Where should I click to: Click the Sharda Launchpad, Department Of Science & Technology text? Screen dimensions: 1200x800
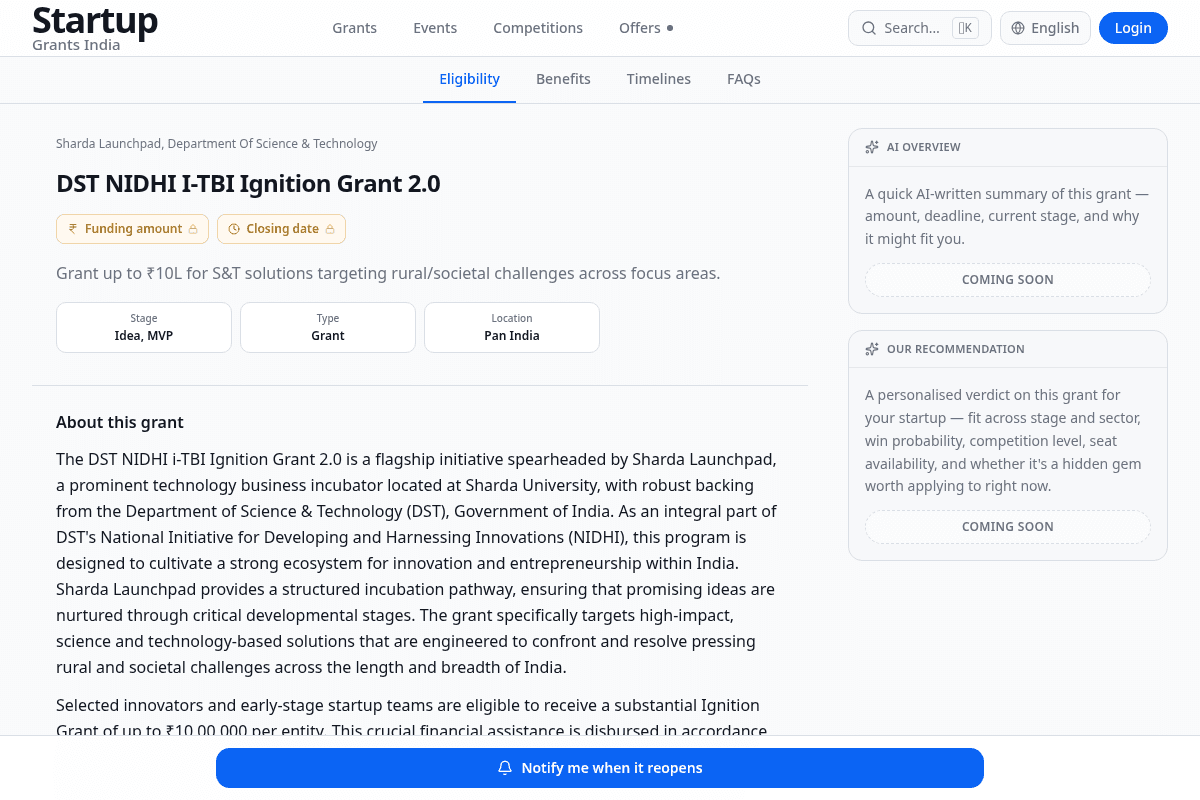pyautogui.click(x=217, y=144)
